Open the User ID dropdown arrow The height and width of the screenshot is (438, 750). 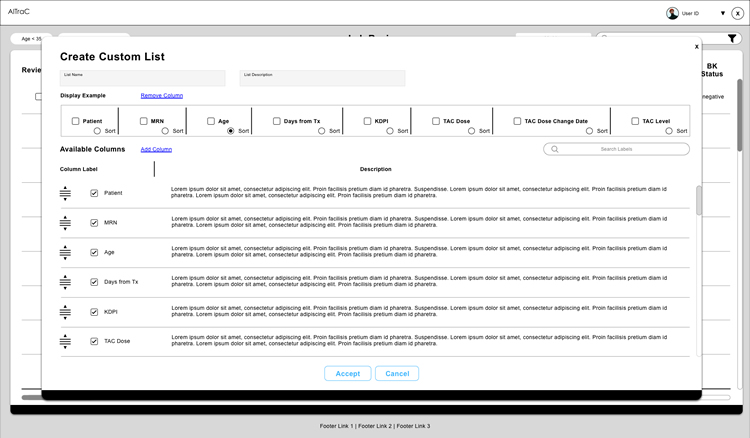click(723, 13)
